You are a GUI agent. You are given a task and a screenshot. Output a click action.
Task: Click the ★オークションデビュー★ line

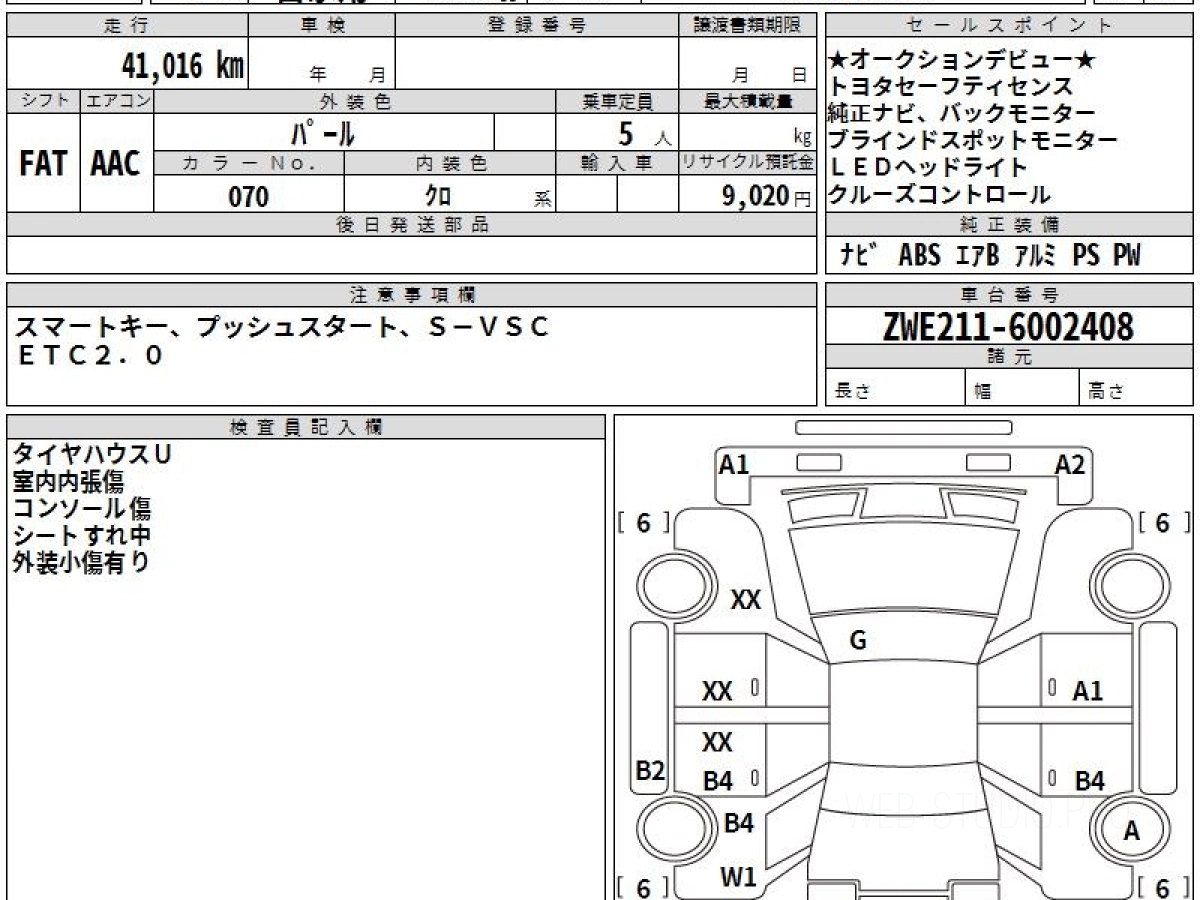pyautogui.click(x=963, y=60)
